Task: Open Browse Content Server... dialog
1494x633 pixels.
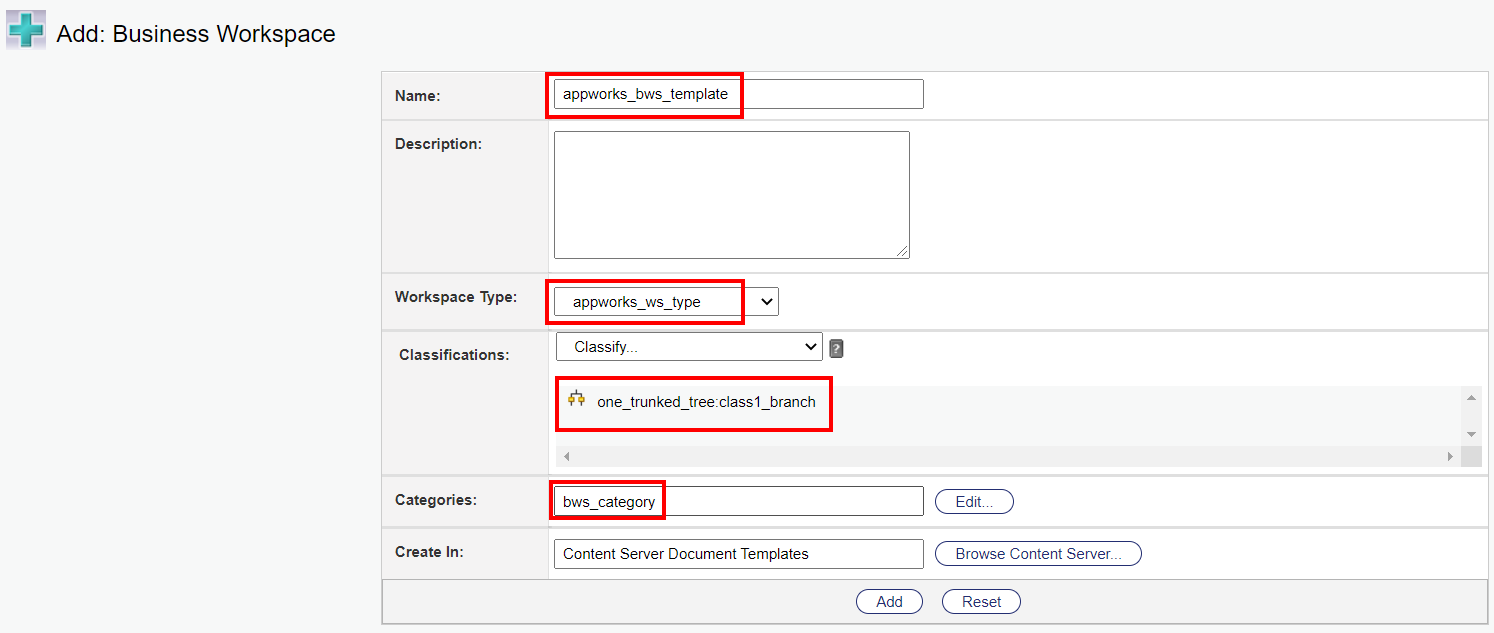Action: (1038, 553)
